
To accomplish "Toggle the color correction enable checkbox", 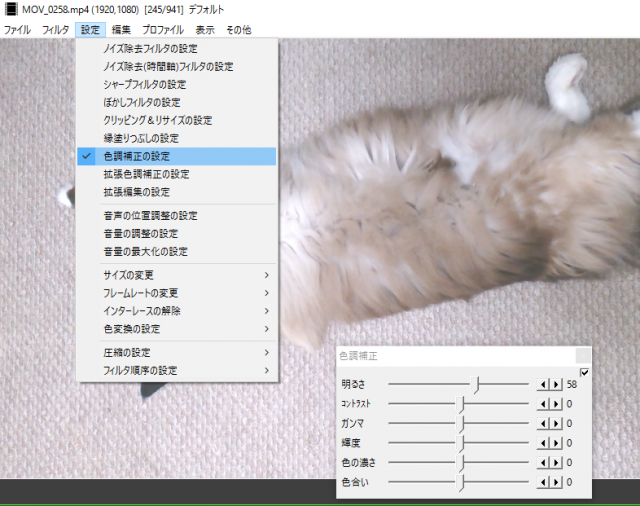I will (584, 373).
